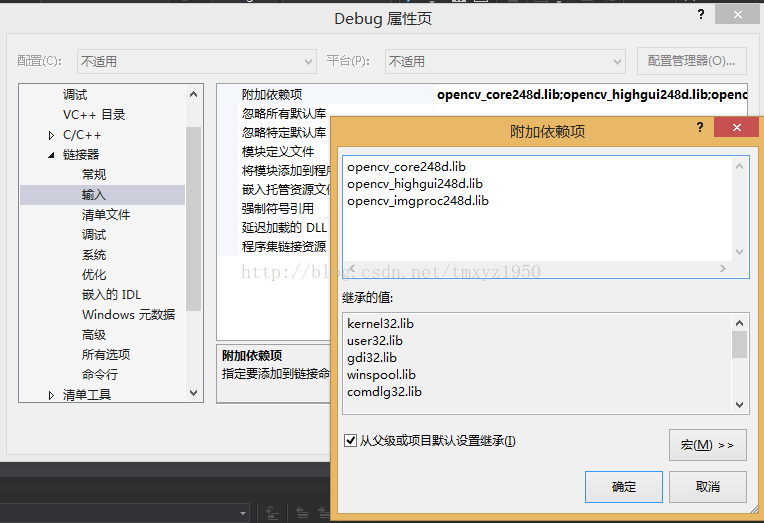Toggle 从父级或项目默认设置继承 checkbox
Screen dimensions: 764x523
350,441
